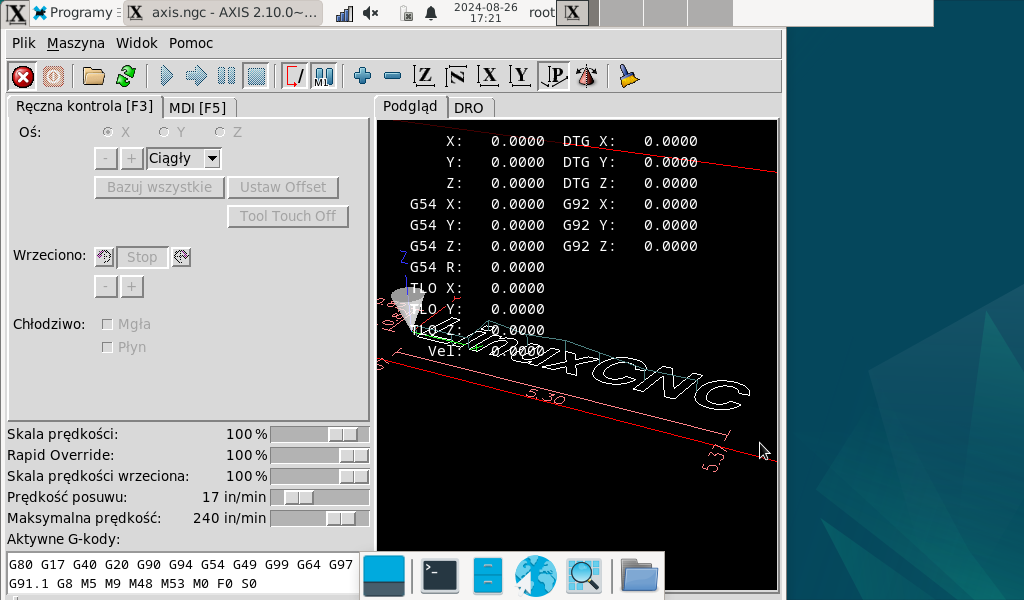
Task: Zoom out with minus icon
Action: [x=392, y=77]
